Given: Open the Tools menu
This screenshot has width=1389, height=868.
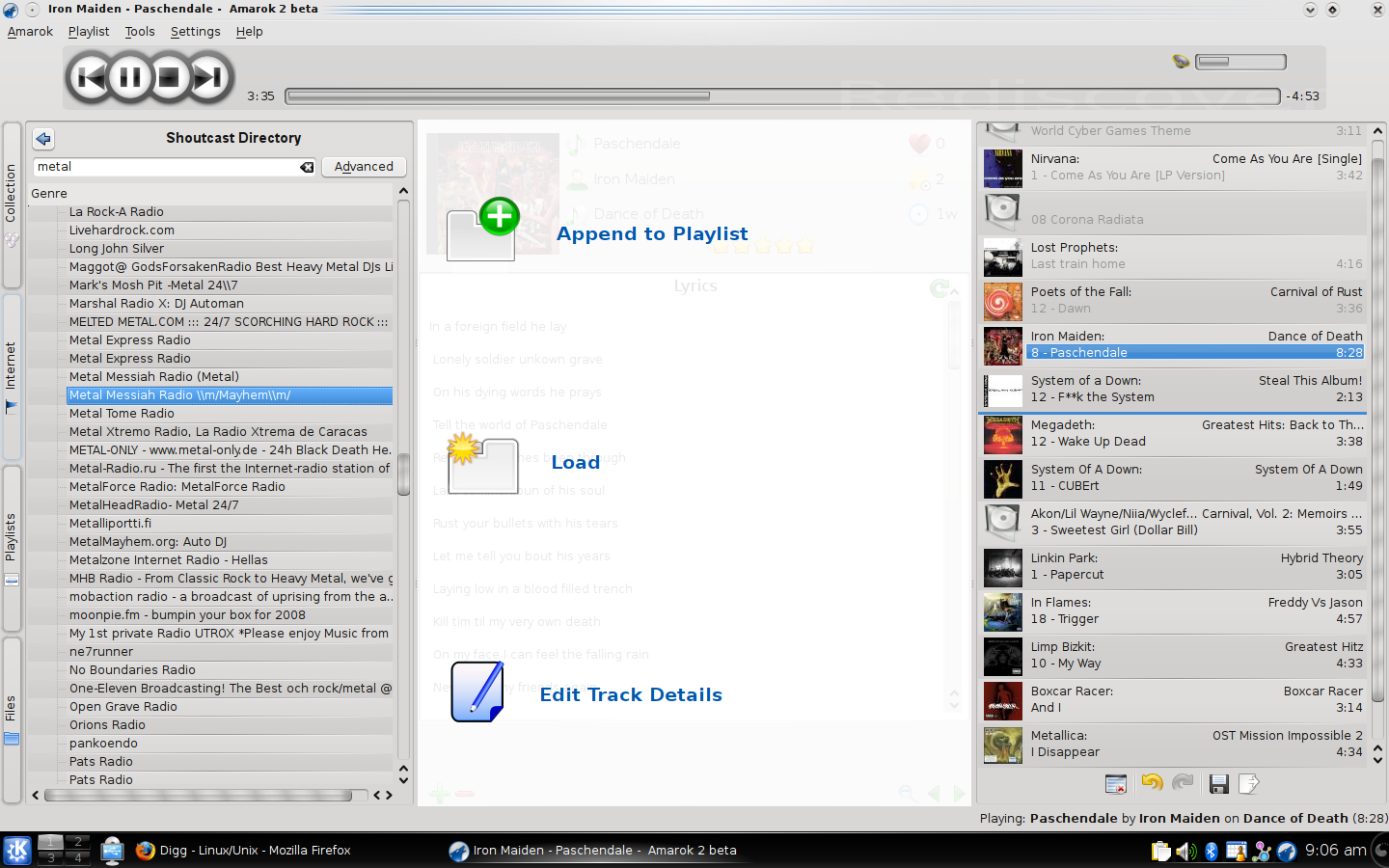Looking at the screenshot, I should point(140,32).
